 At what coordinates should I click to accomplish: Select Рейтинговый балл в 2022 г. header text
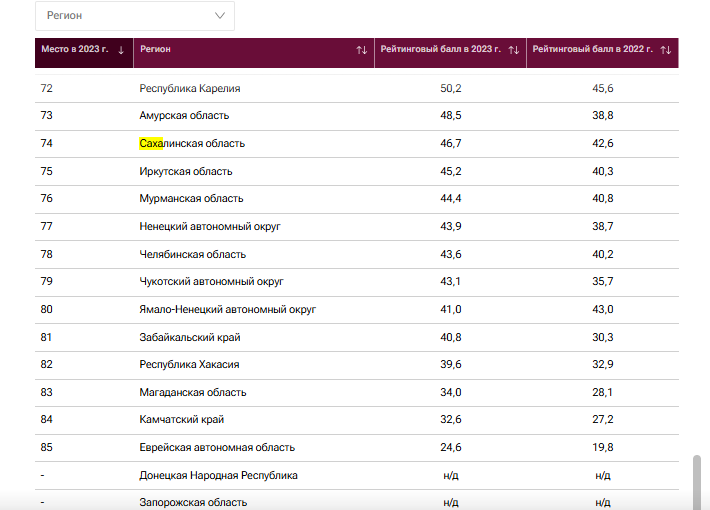593,49
